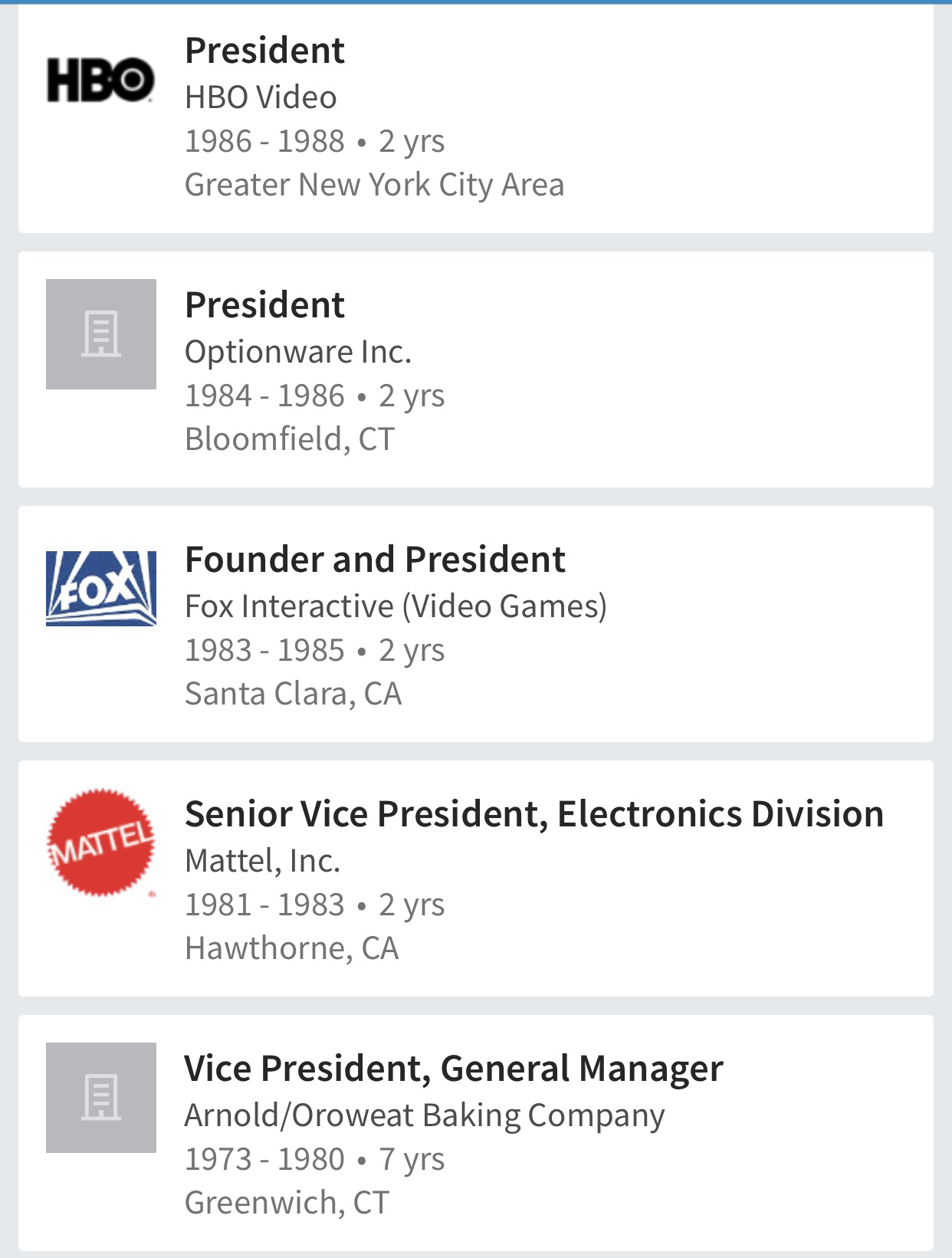Tap the Optionware Inc. placeholder building icon
952x1258 pixels.
click(x=100, y=334)
